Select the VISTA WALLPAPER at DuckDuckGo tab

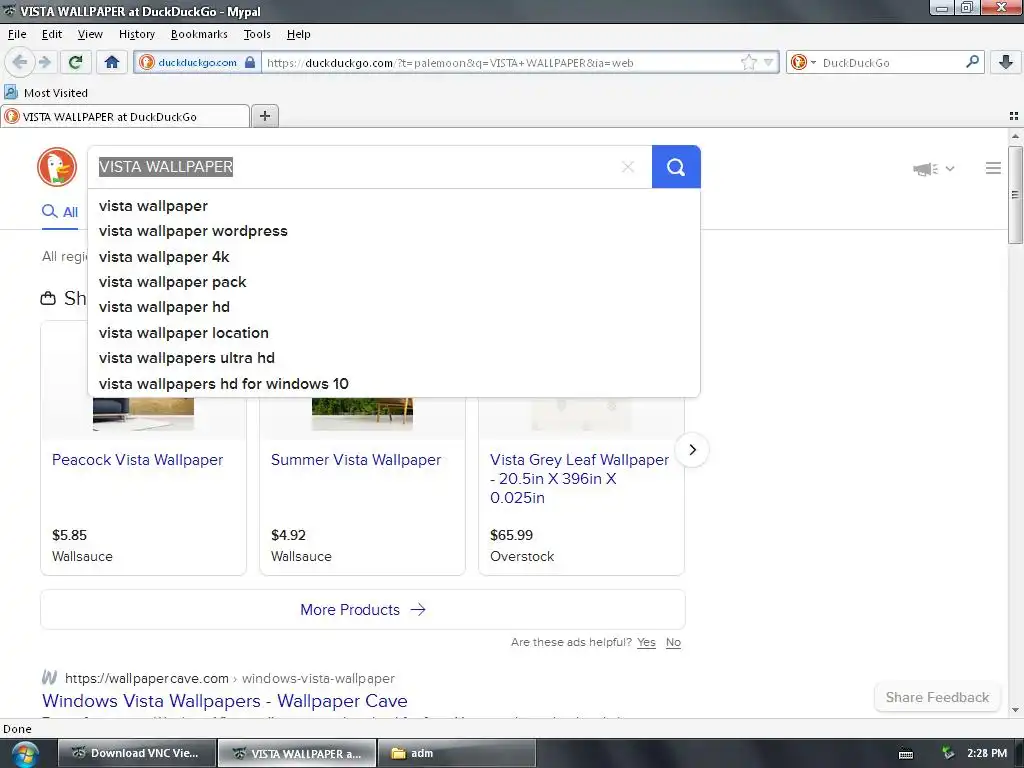point(125,116)
